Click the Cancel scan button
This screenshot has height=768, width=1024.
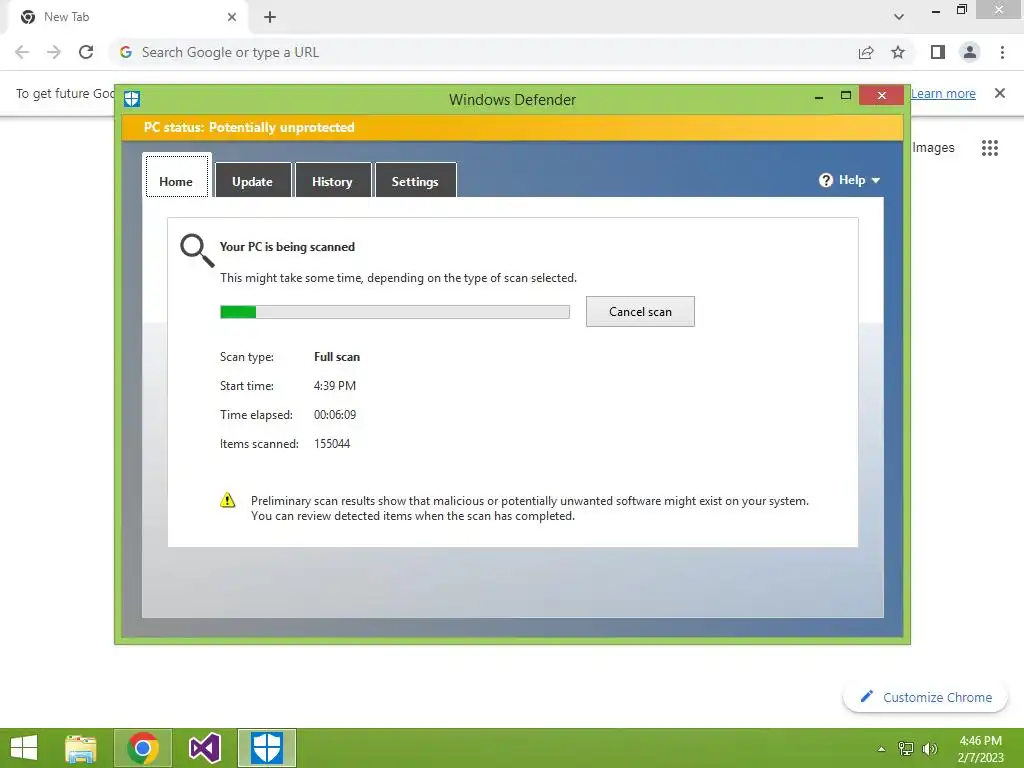coord(640,312)
